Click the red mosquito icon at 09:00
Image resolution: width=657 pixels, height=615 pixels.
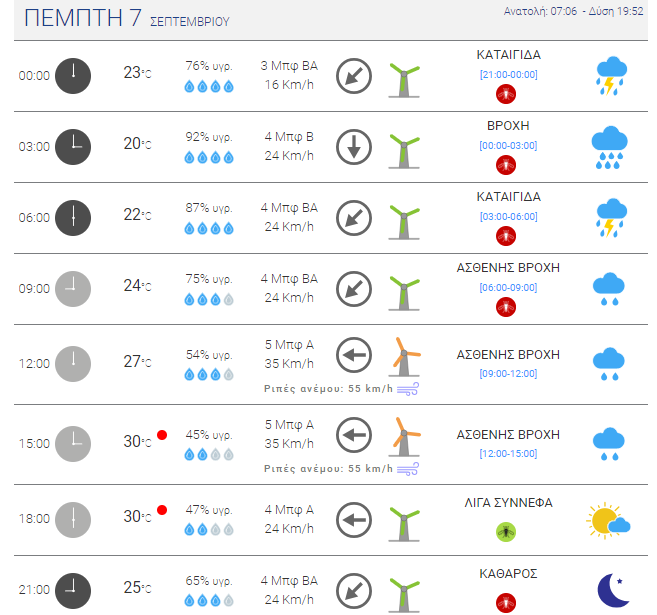click(x=506, y=307)
